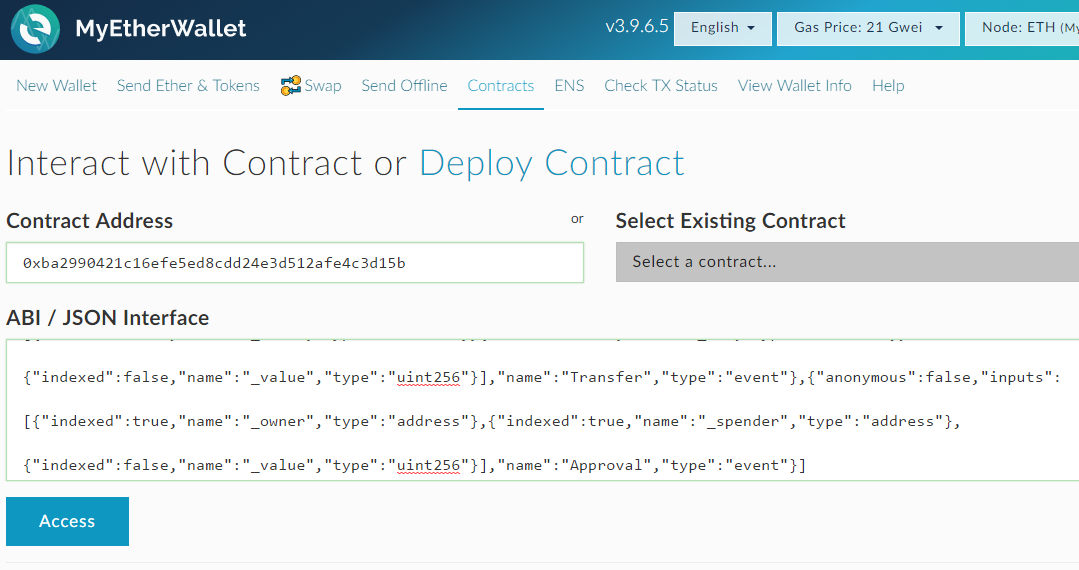Click the MyEtherWallet logo icon

36,29
